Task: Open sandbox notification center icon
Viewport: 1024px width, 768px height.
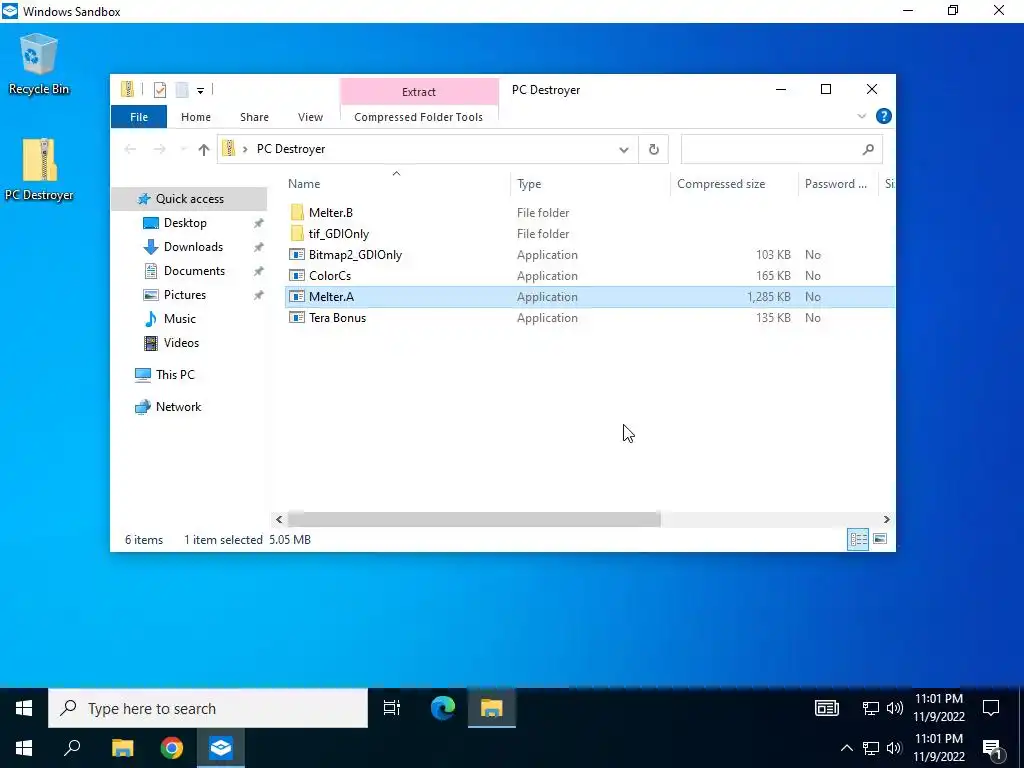Action: pos(991,708)
